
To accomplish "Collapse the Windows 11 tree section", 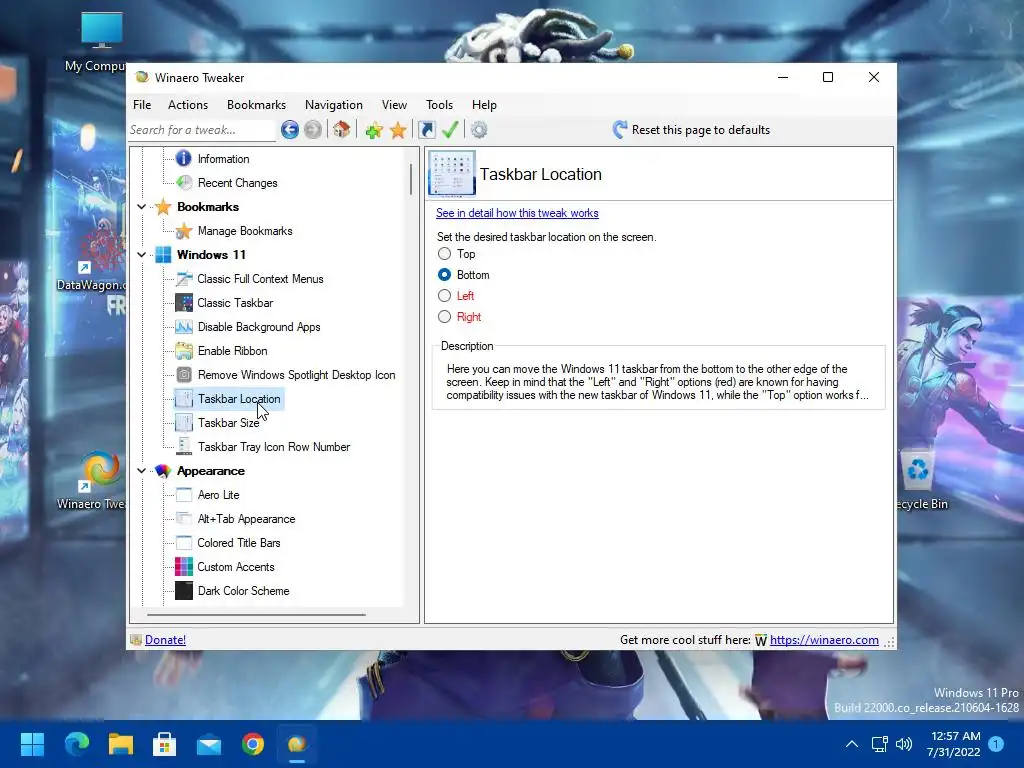I will [x=142, y=255].
